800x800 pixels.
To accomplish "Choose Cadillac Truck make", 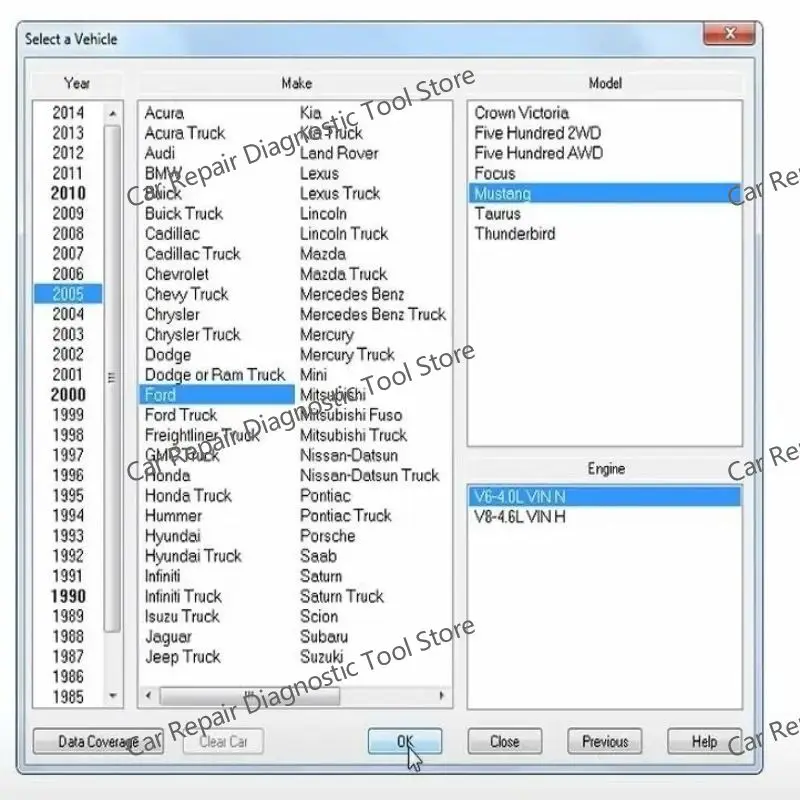I will (x=192, y=254).
